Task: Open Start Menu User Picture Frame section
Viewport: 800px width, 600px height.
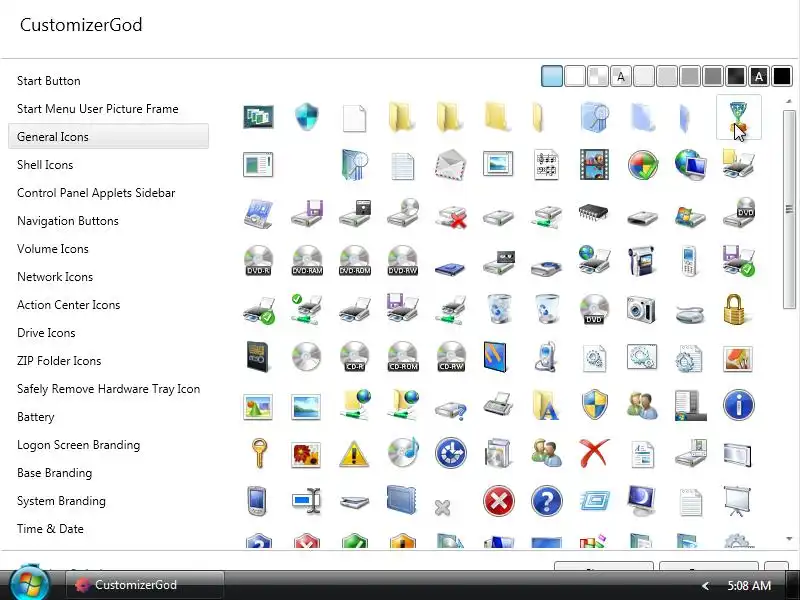Action: 97,109
